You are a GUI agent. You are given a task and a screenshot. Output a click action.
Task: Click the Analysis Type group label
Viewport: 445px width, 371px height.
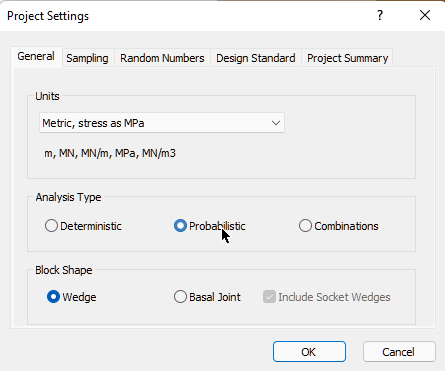68,197
